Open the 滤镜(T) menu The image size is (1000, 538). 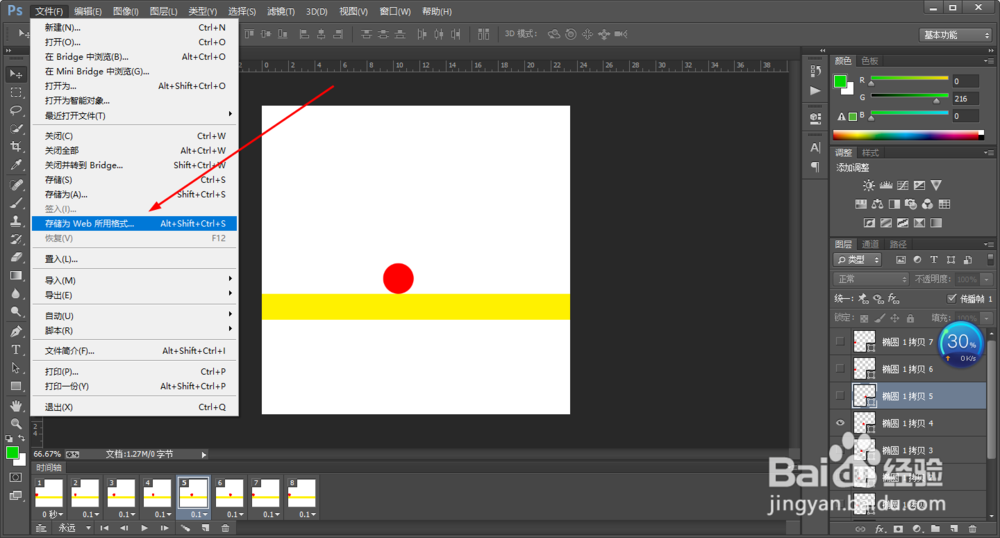point(281,11)
